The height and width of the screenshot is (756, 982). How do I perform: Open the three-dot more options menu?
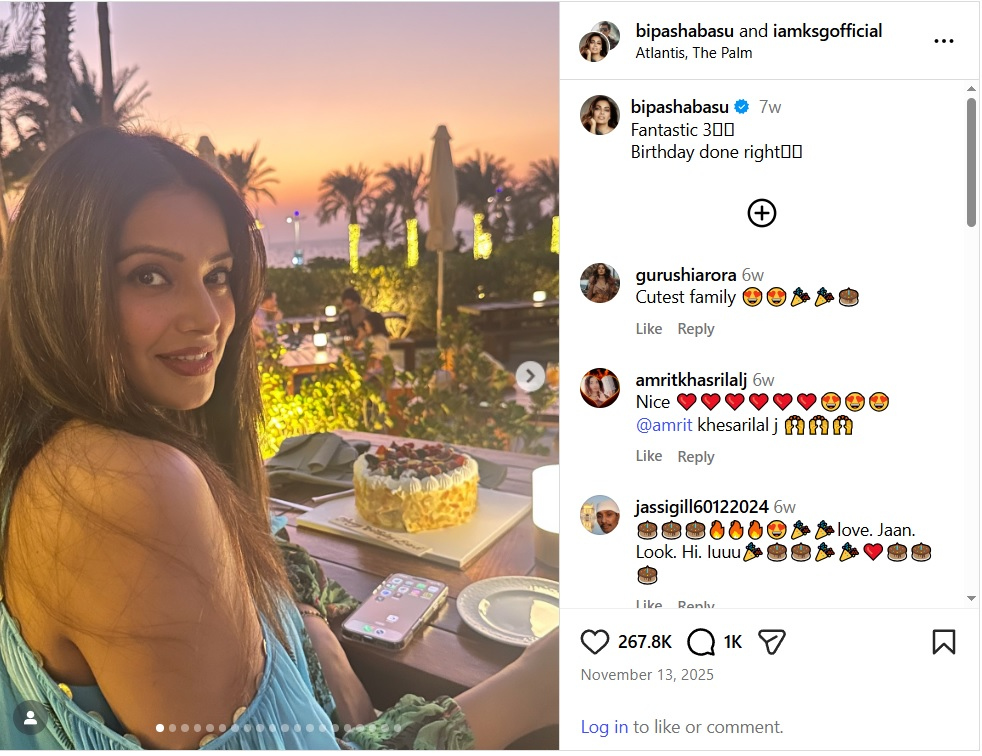click(943, 41)
